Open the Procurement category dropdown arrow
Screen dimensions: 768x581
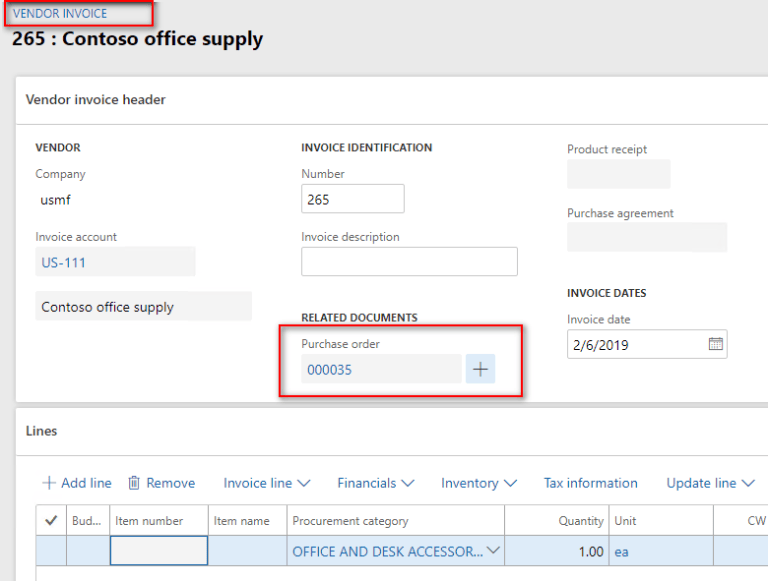[x=493, y=551]
